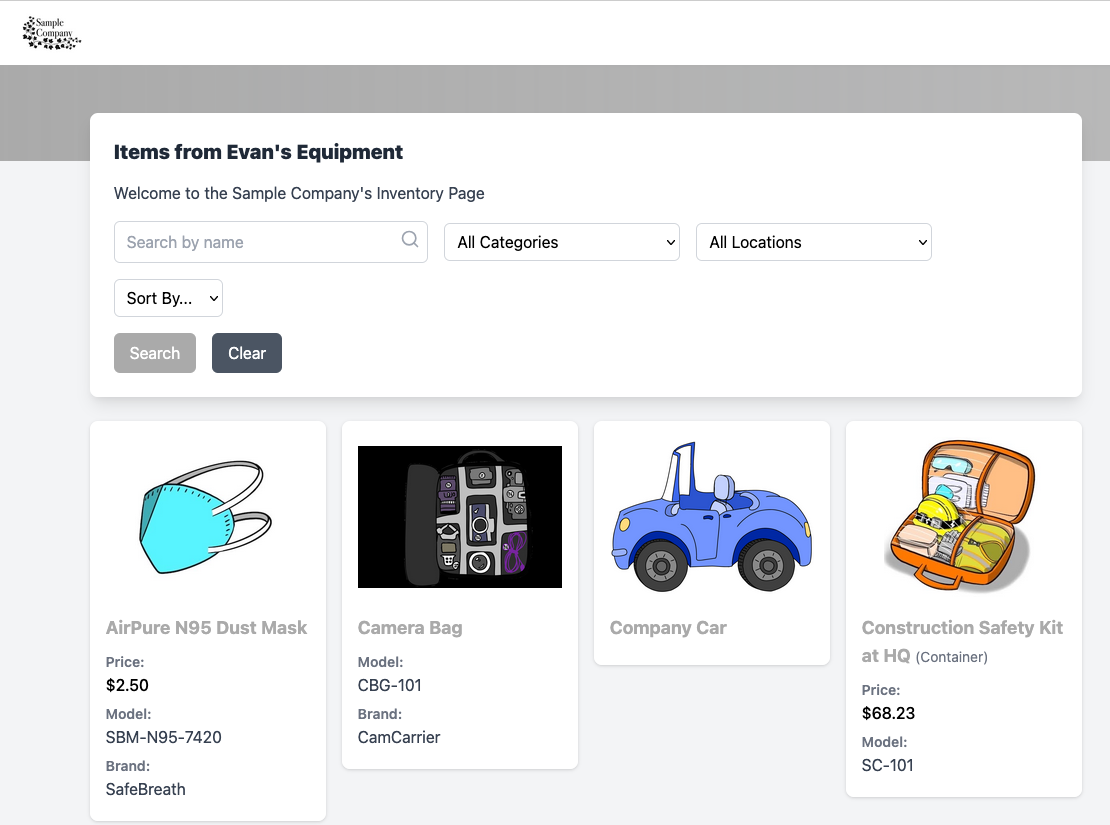Click heading Items from Evan's Equipment
Image resolution: width=1110 pixels, height=825 pixels.
pos(258,152)
